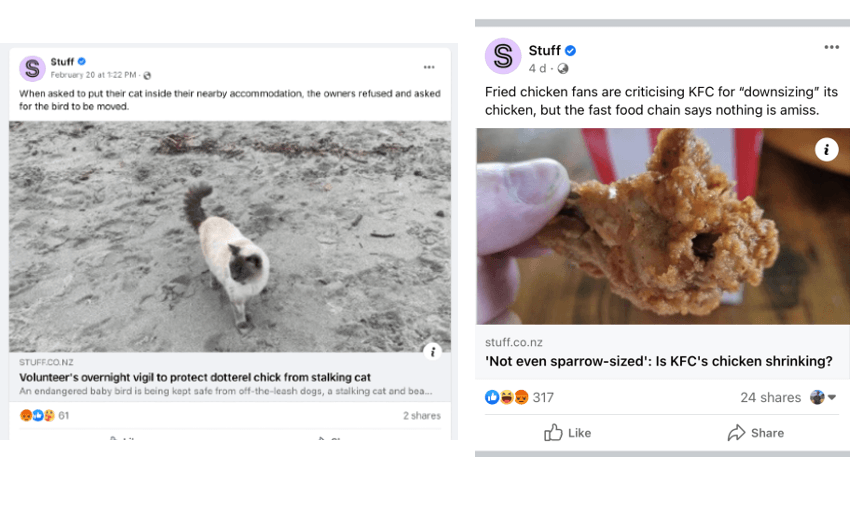Click the reaction emojis beside the 61 count
The image size is (850, 510).
pos(37,415)
